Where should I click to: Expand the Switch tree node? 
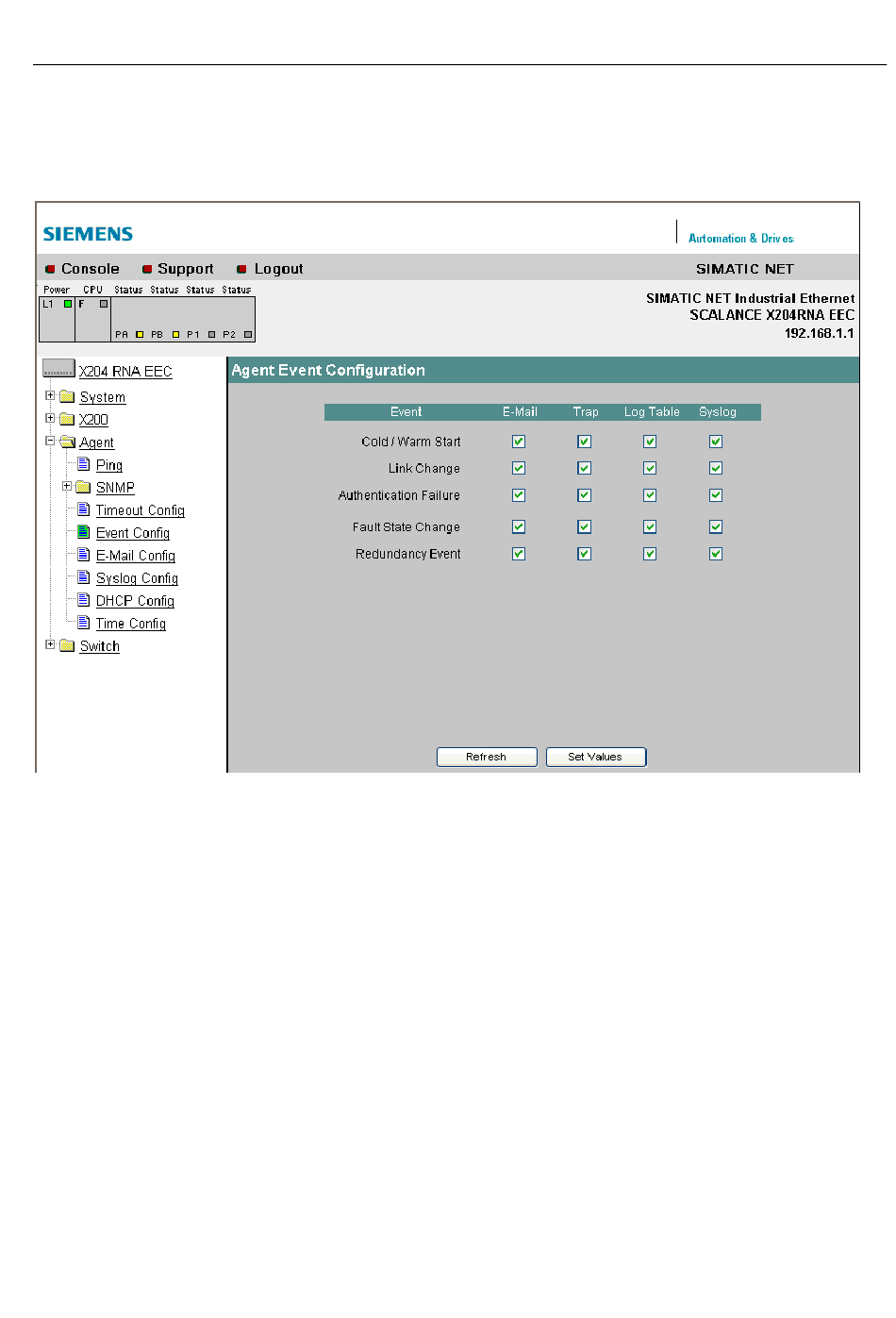50,644
